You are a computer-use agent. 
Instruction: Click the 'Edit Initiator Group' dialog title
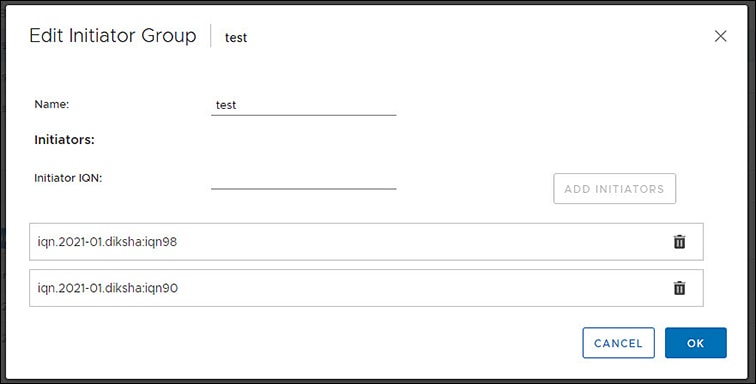(x=113, y=36)
